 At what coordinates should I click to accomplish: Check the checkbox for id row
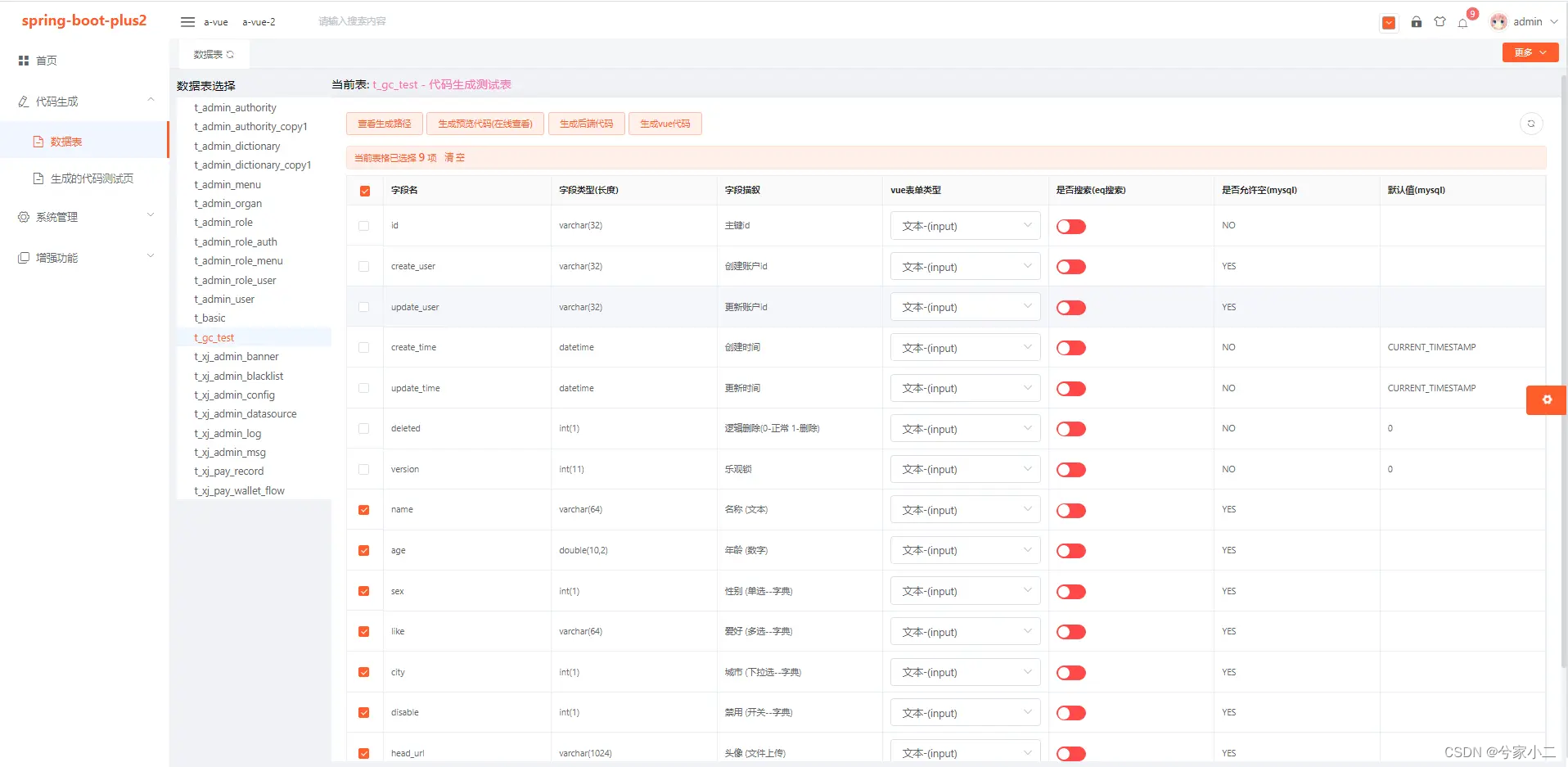(x=364, y=226)
